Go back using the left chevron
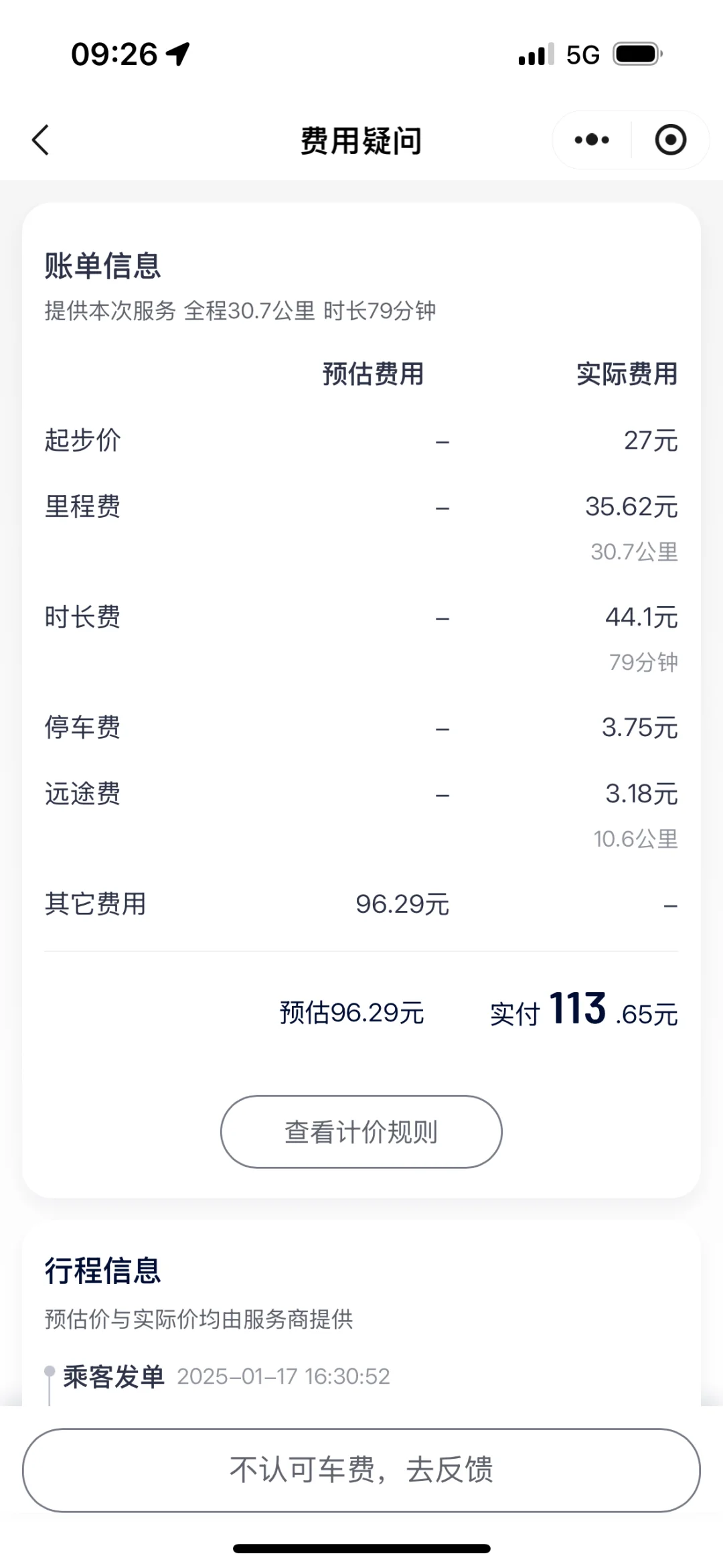Image resolution: width=723 pixels, height=1568 pixels. tap(41, 140)
